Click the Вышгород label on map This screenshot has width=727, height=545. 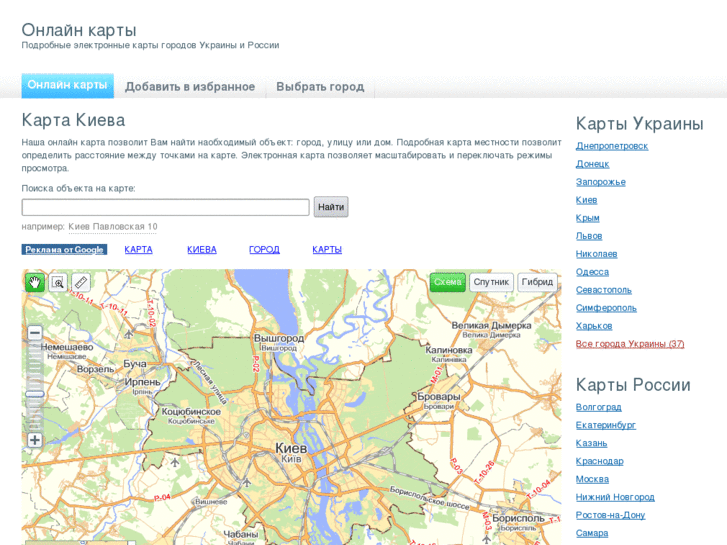(x=279, y=338)
